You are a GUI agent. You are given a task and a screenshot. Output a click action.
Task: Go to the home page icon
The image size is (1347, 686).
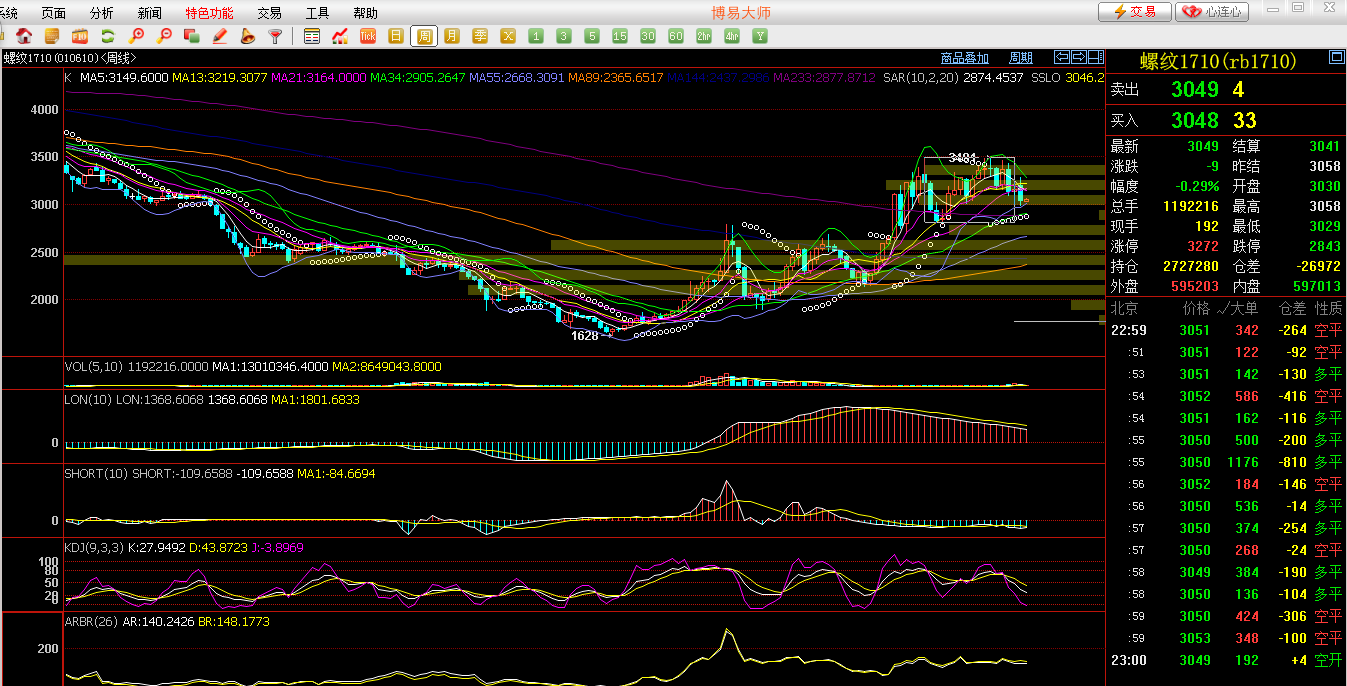(x=25, y=36)
